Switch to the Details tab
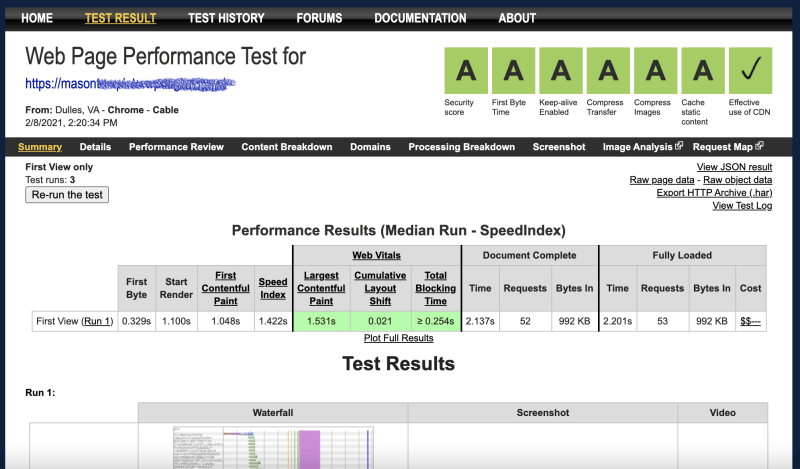The image size is (800, 469). [95, 147]
